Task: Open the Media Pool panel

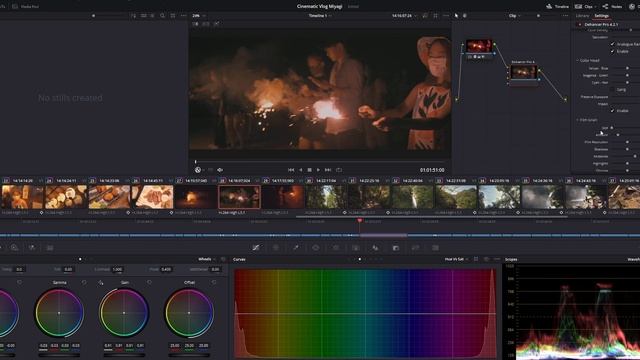Action: (25, 7)
